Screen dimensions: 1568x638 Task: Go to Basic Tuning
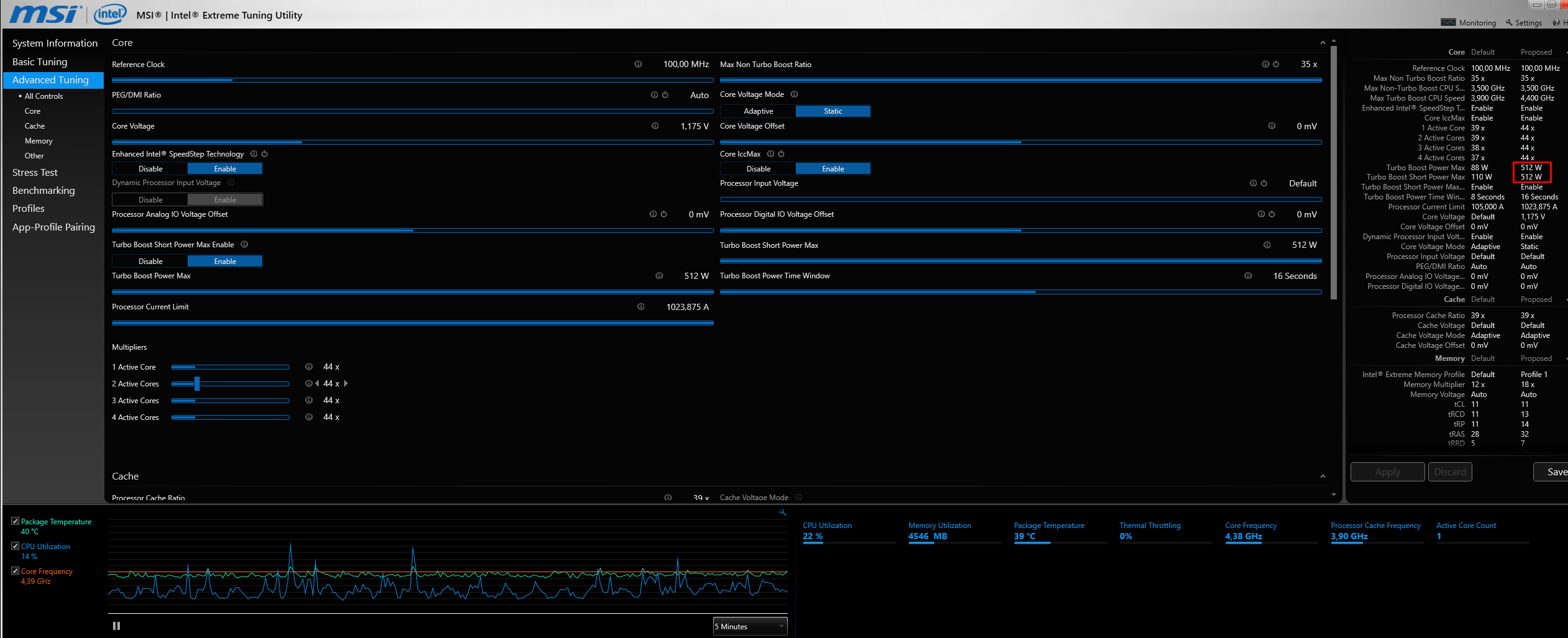point(40,62)
